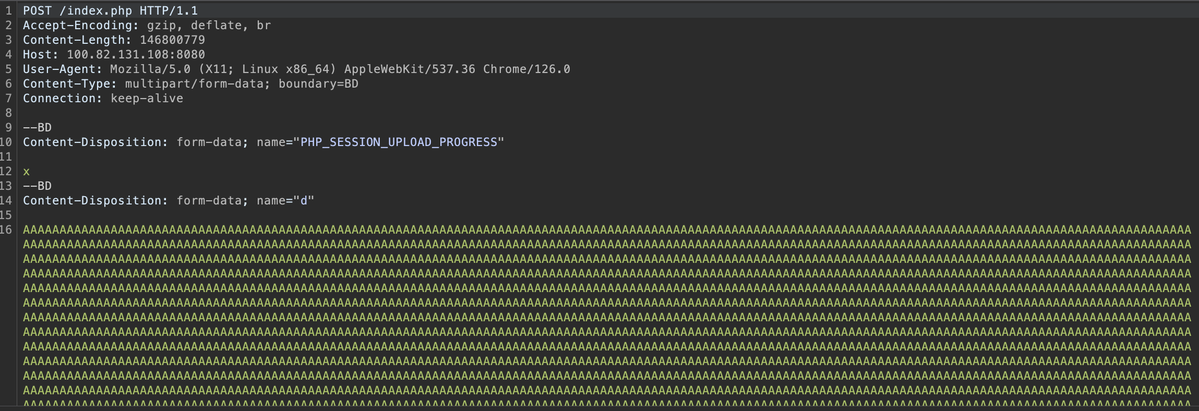Click the Content-Length value 146800779
1199x411 pixels.
click(x=172, y=40)
